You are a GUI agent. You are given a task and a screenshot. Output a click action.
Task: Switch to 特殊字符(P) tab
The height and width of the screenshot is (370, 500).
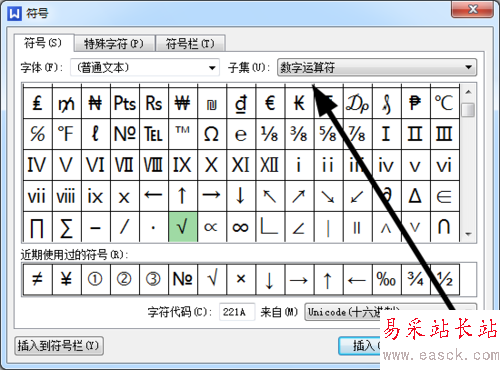[x=114, y=43]
